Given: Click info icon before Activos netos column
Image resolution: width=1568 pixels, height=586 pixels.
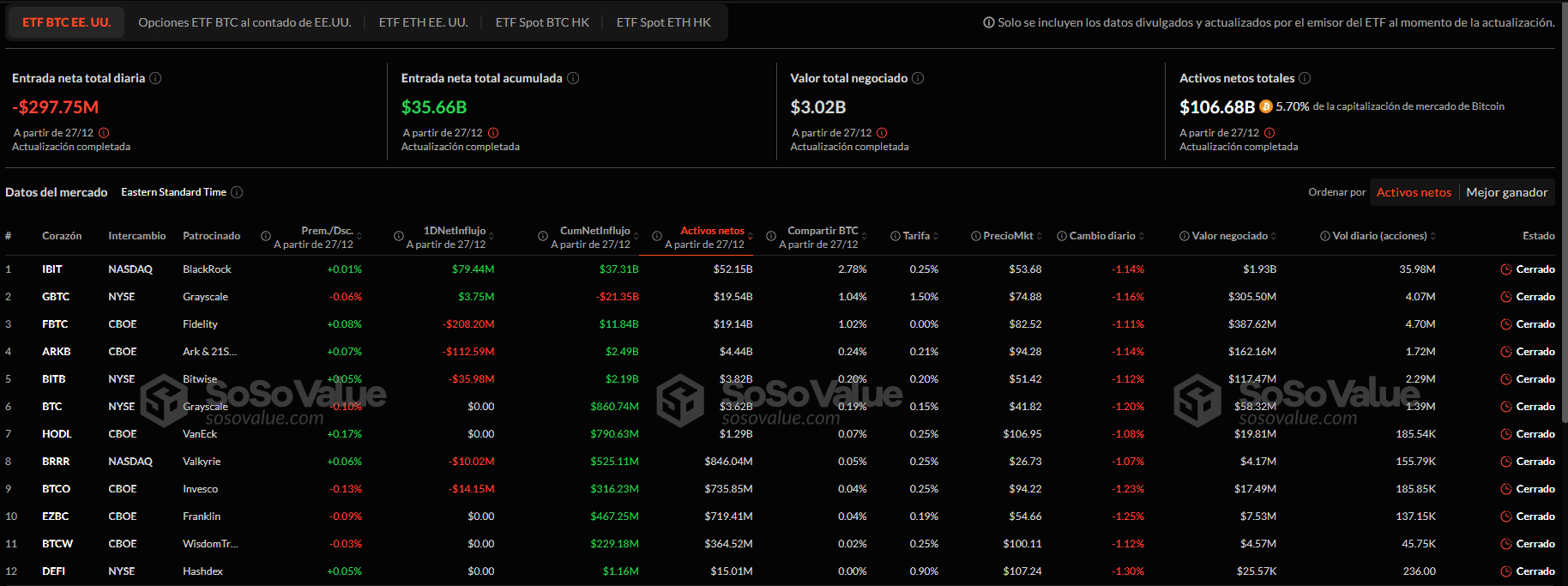Looking at the screenshot, I should click(657, 236).
